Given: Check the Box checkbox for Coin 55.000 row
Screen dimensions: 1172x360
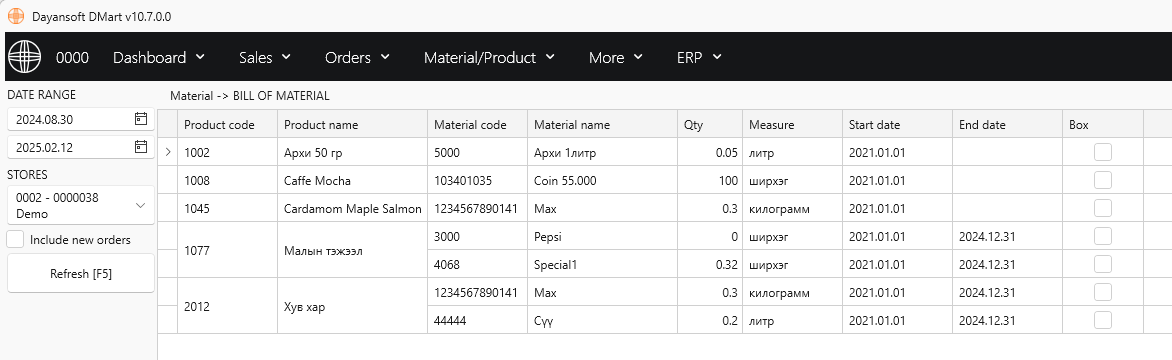Looking at the screenshot, I should (1102, 180).
